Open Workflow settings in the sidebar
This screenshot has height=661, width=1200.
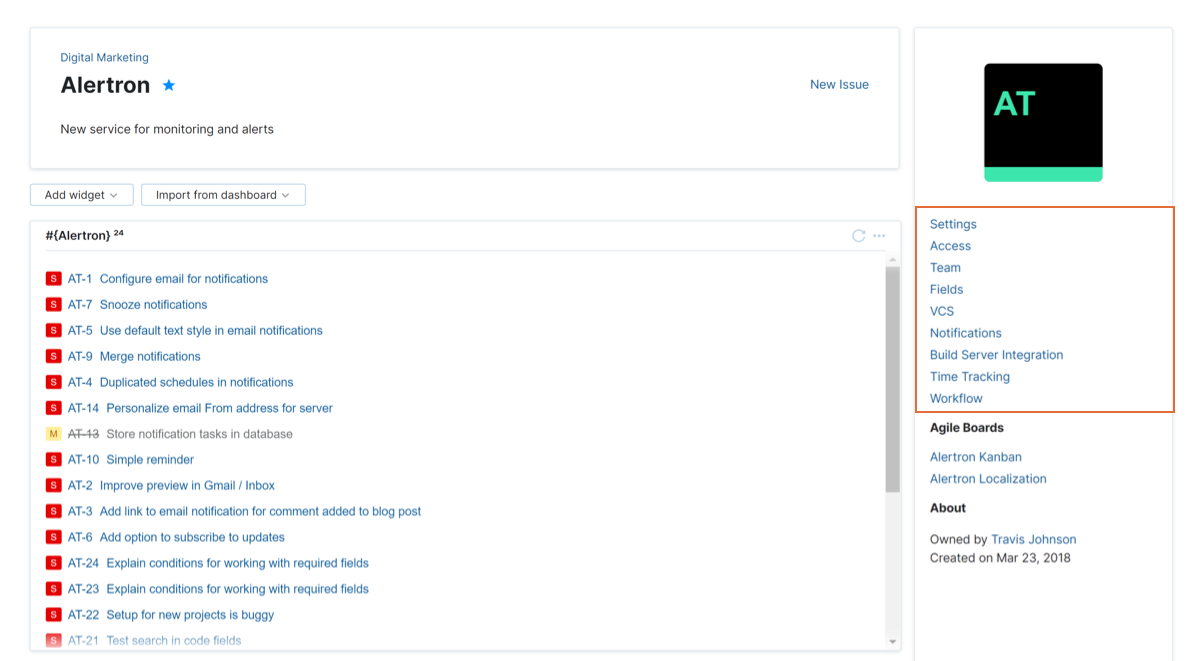click(x=955, y=398)
